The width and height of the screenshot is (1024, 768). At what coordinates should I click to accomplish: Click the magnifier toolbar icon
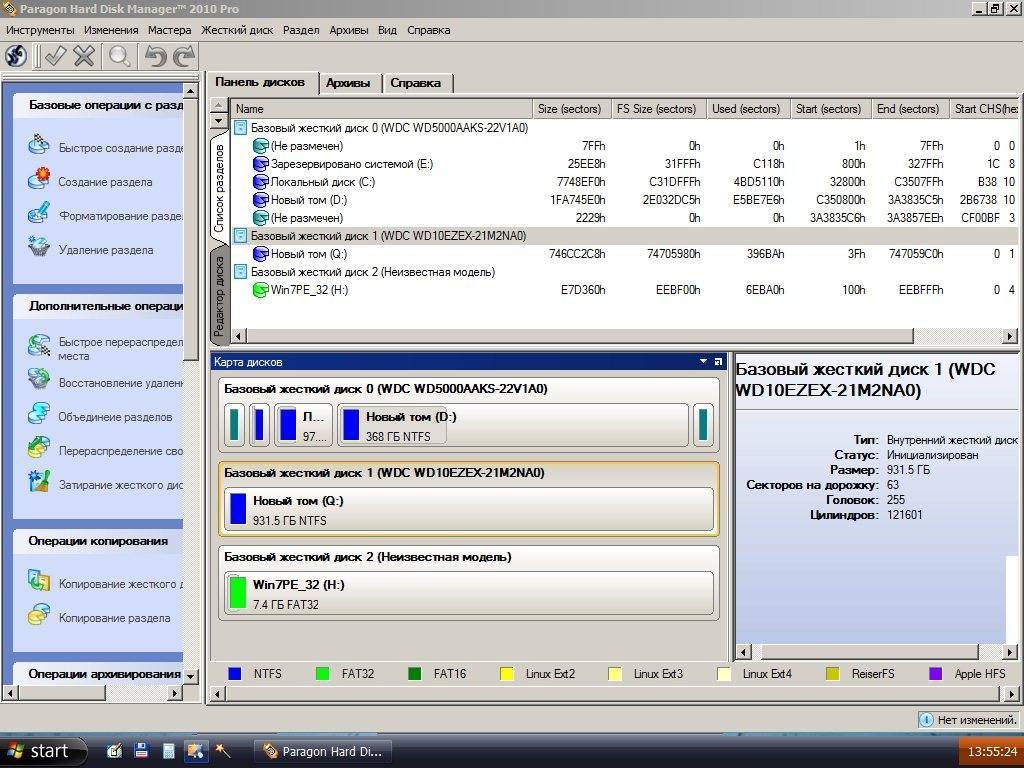pos(120,56)
